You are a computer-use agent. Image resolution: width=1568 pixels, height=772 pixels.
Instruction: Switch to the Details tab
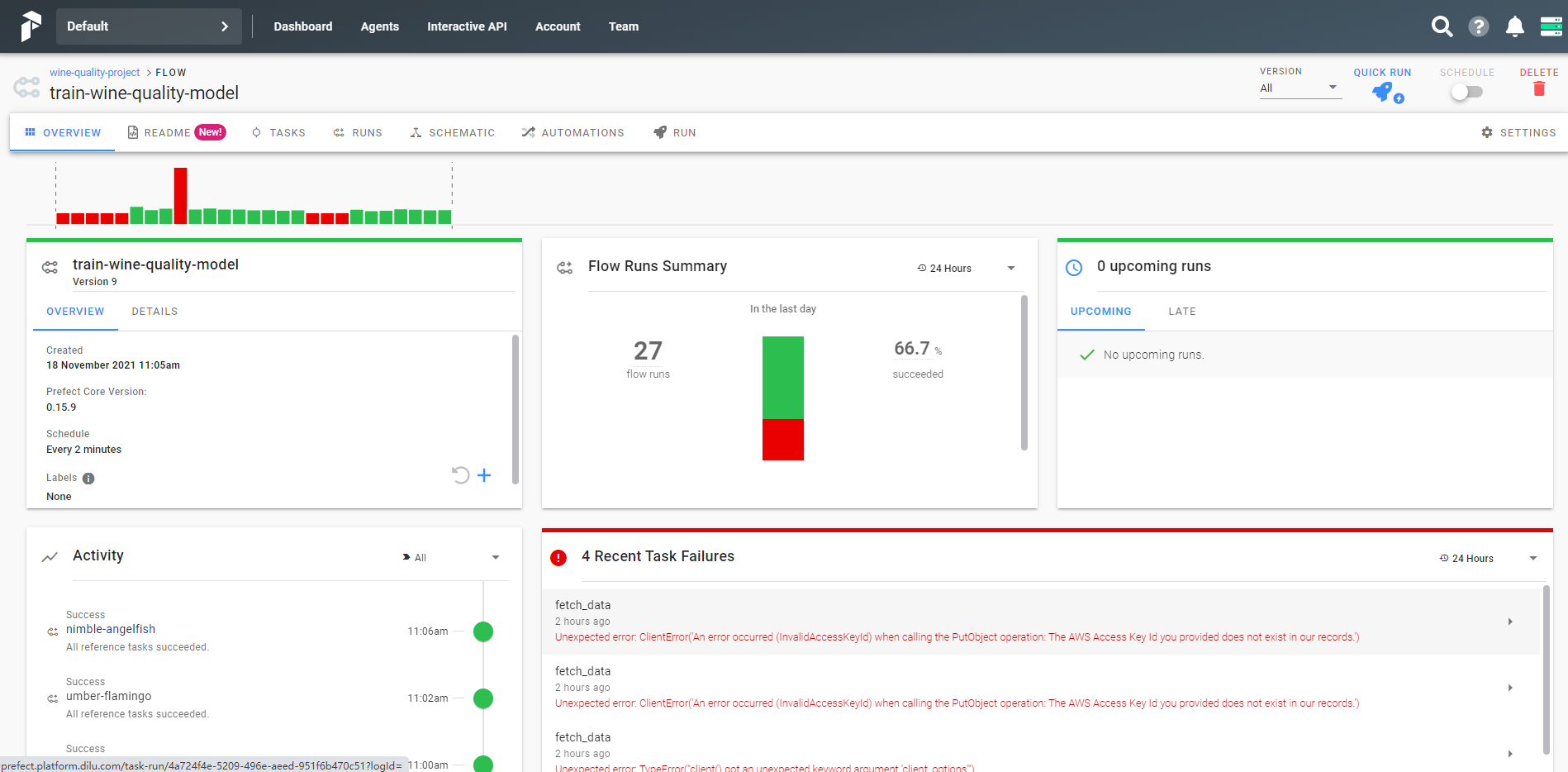tap(154, 312)
